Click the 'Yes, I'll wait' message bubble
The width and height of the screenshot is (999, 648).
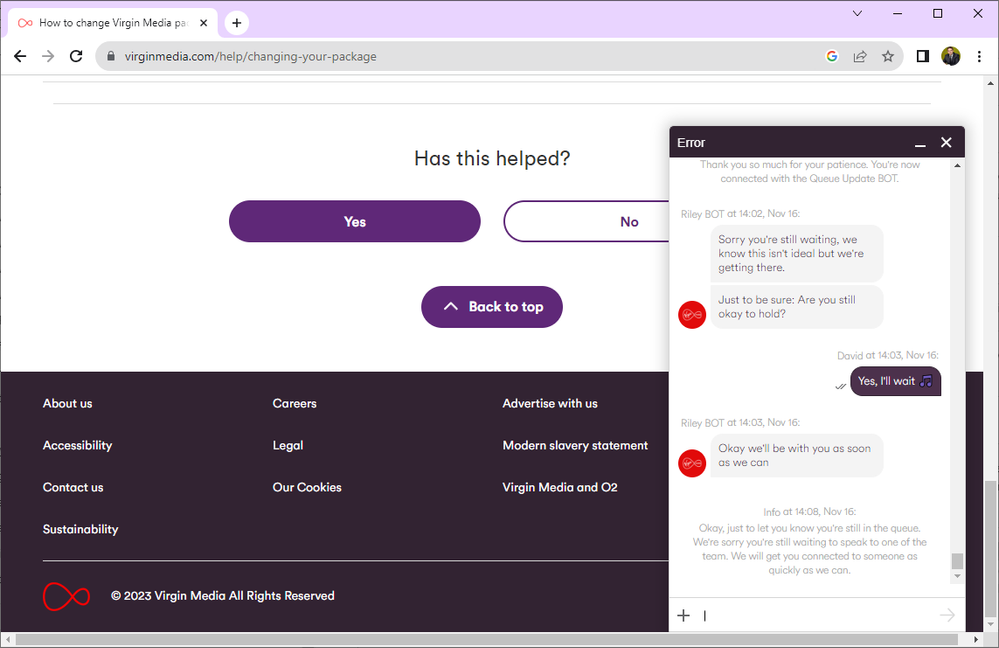[x=895, y=381]
